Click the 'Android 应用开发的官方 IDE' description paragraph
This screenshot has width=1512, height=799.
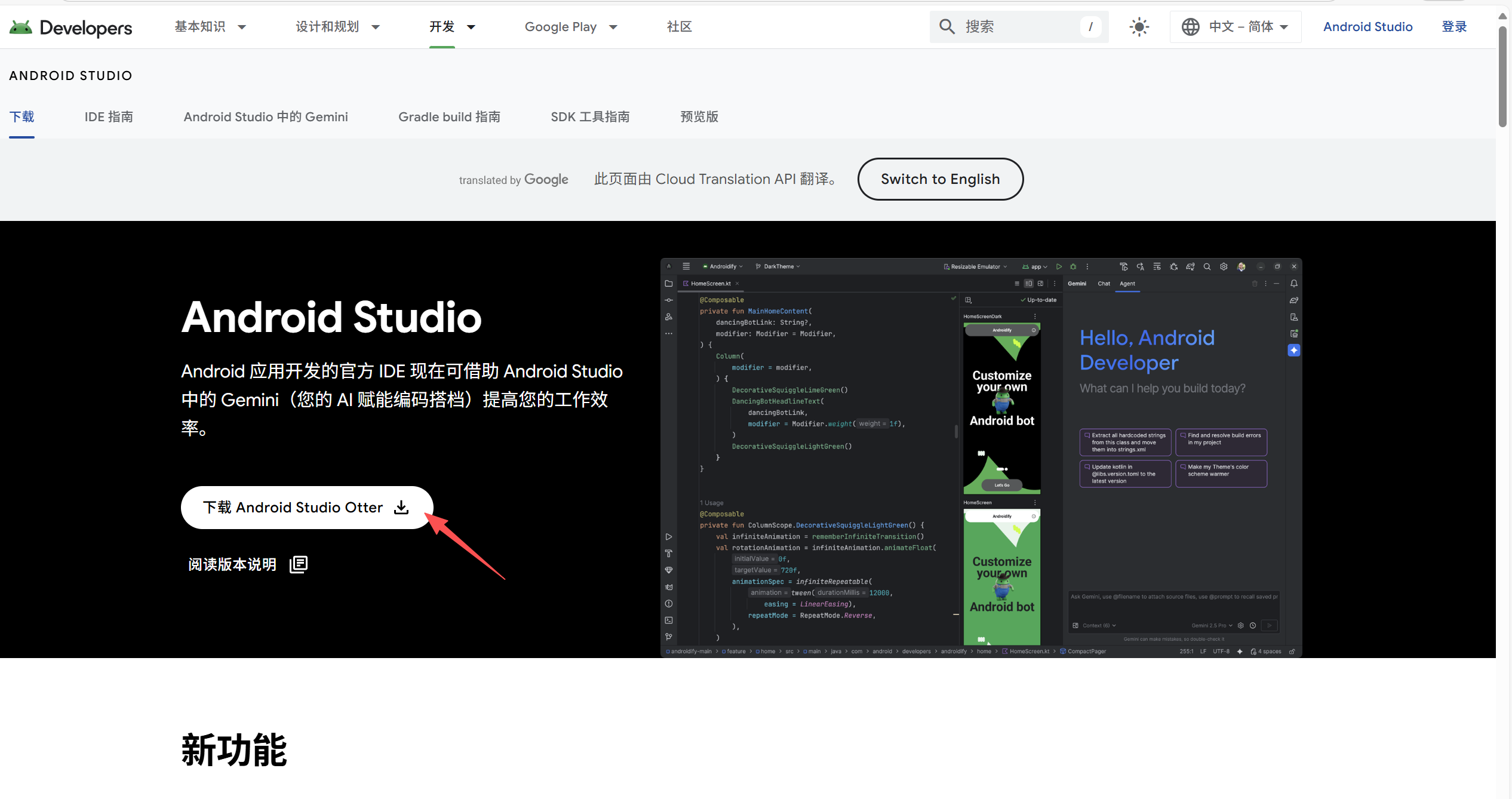tap(402, 399)
